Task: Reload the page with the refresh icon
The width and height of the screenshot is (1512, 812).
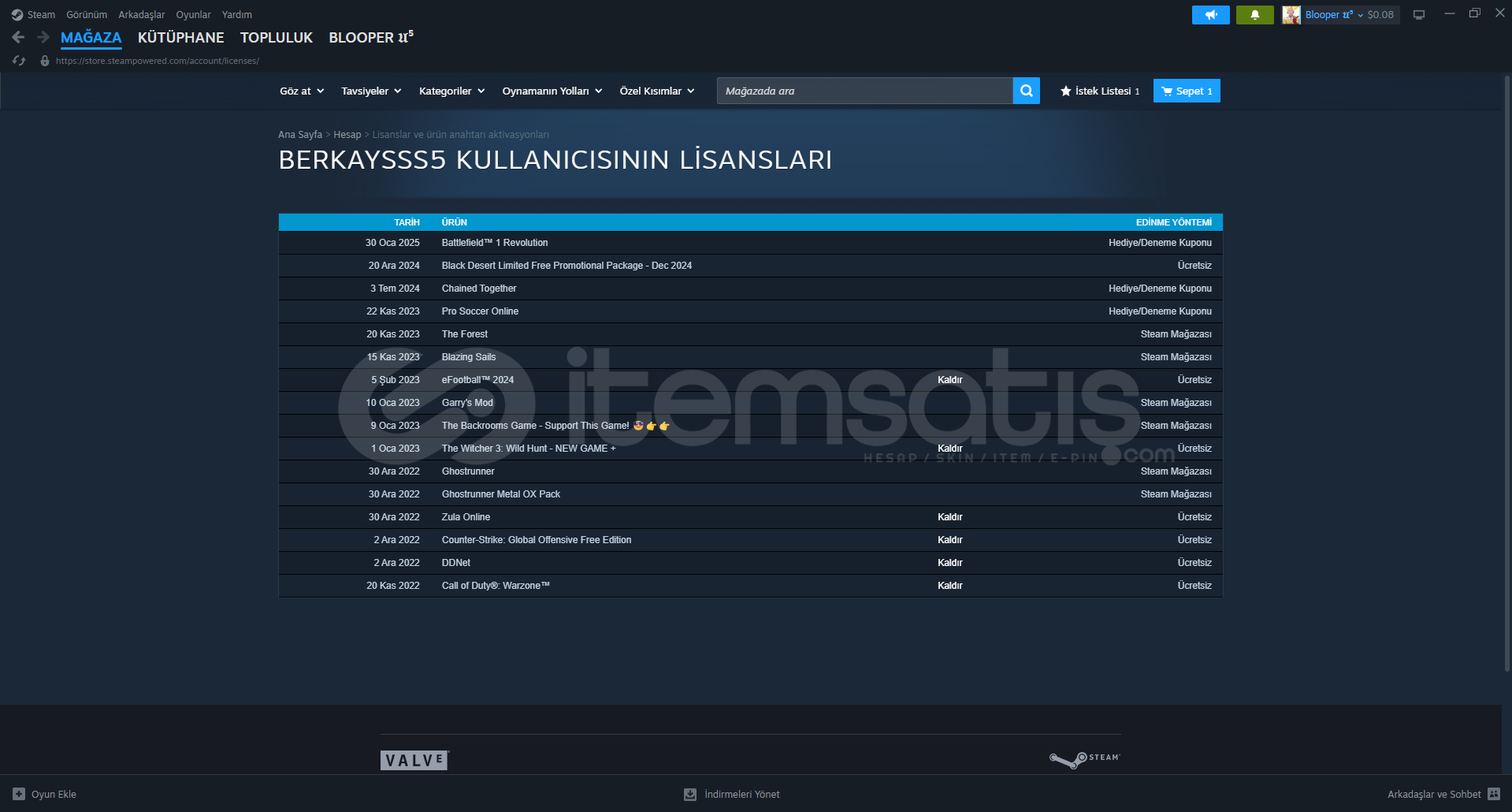Action: tap(20, 61)
